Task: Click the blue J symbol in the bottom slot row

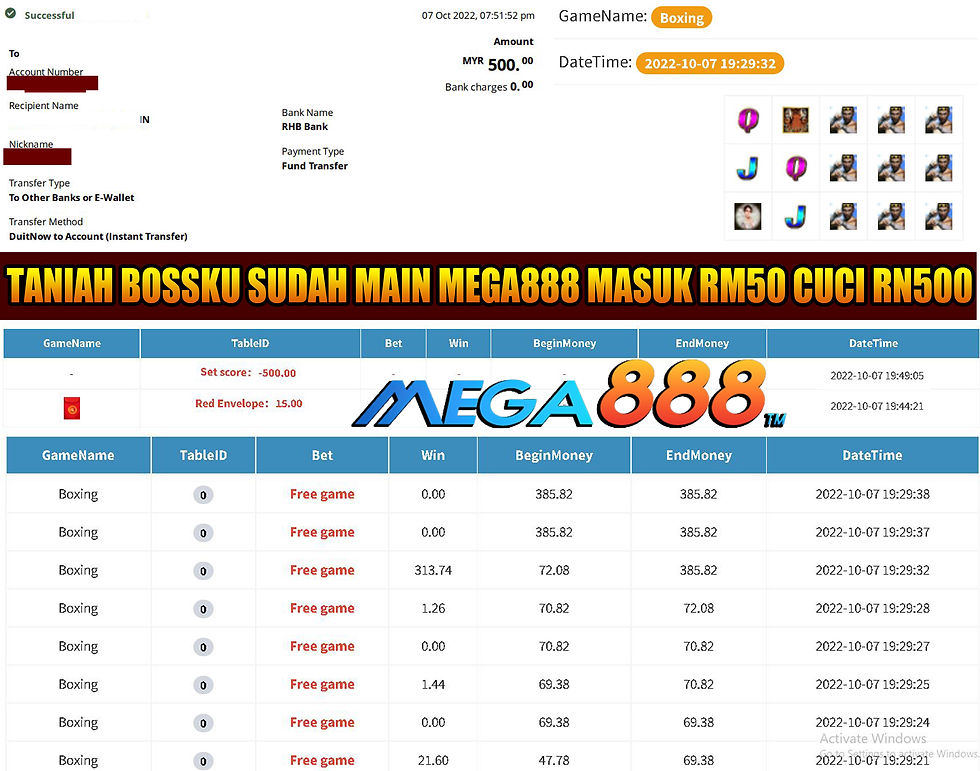Action: [796, 217]
